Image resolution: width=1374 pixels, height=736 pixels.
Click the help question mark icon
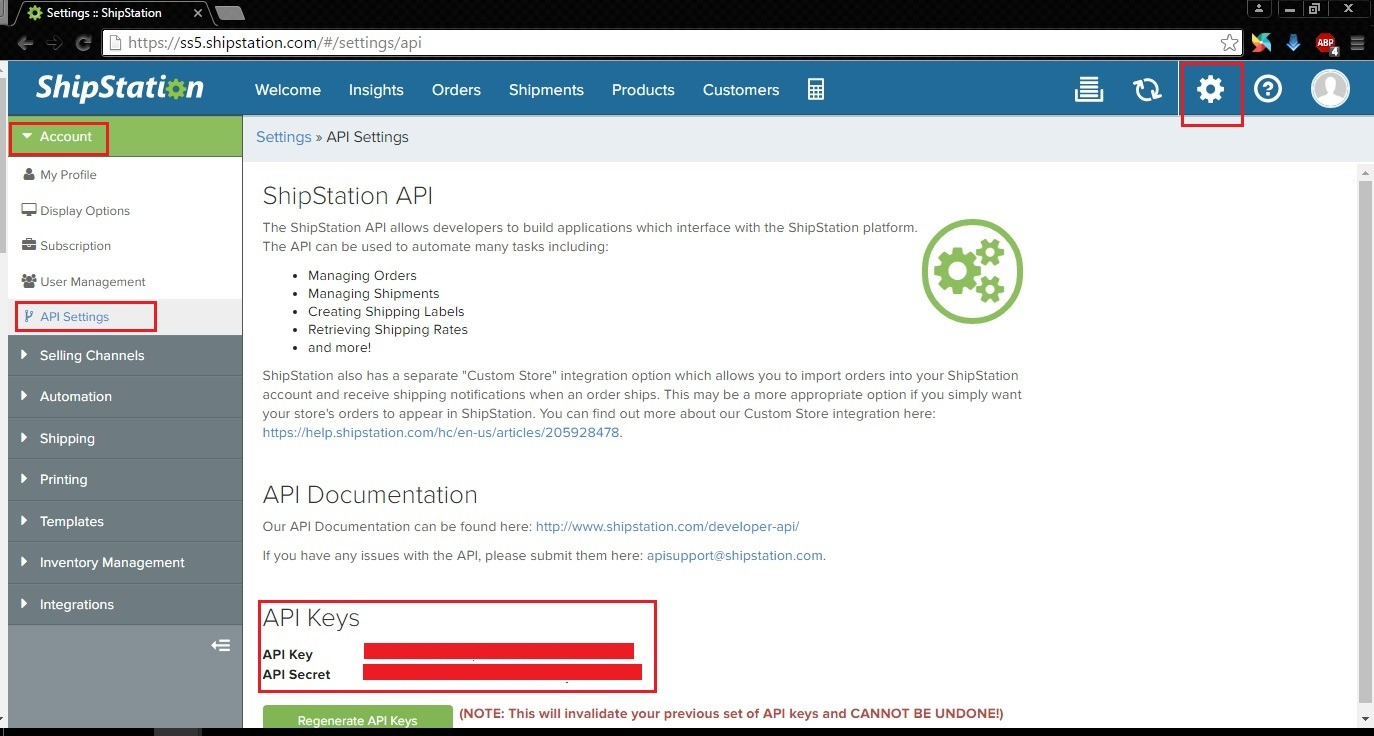(1268, 90)
